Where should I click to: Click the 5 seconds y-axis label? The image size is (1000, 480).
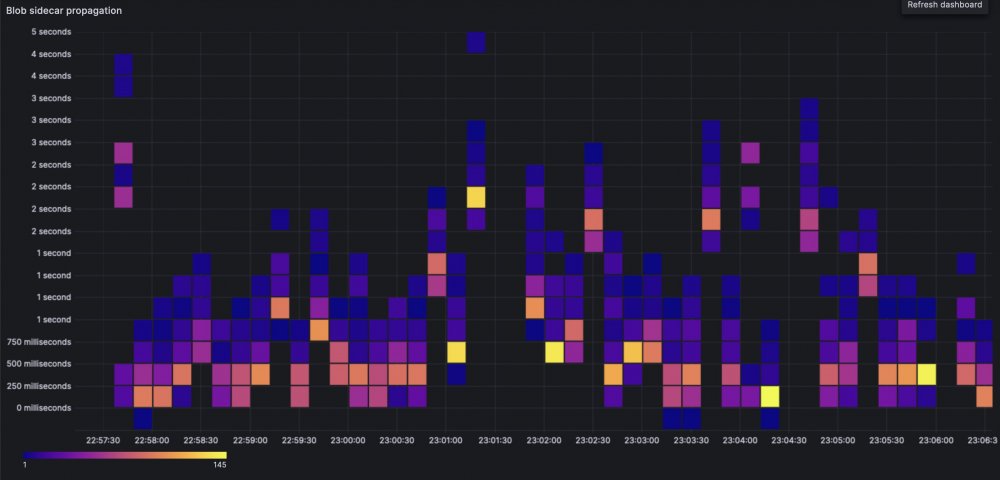tap(52, 31)
